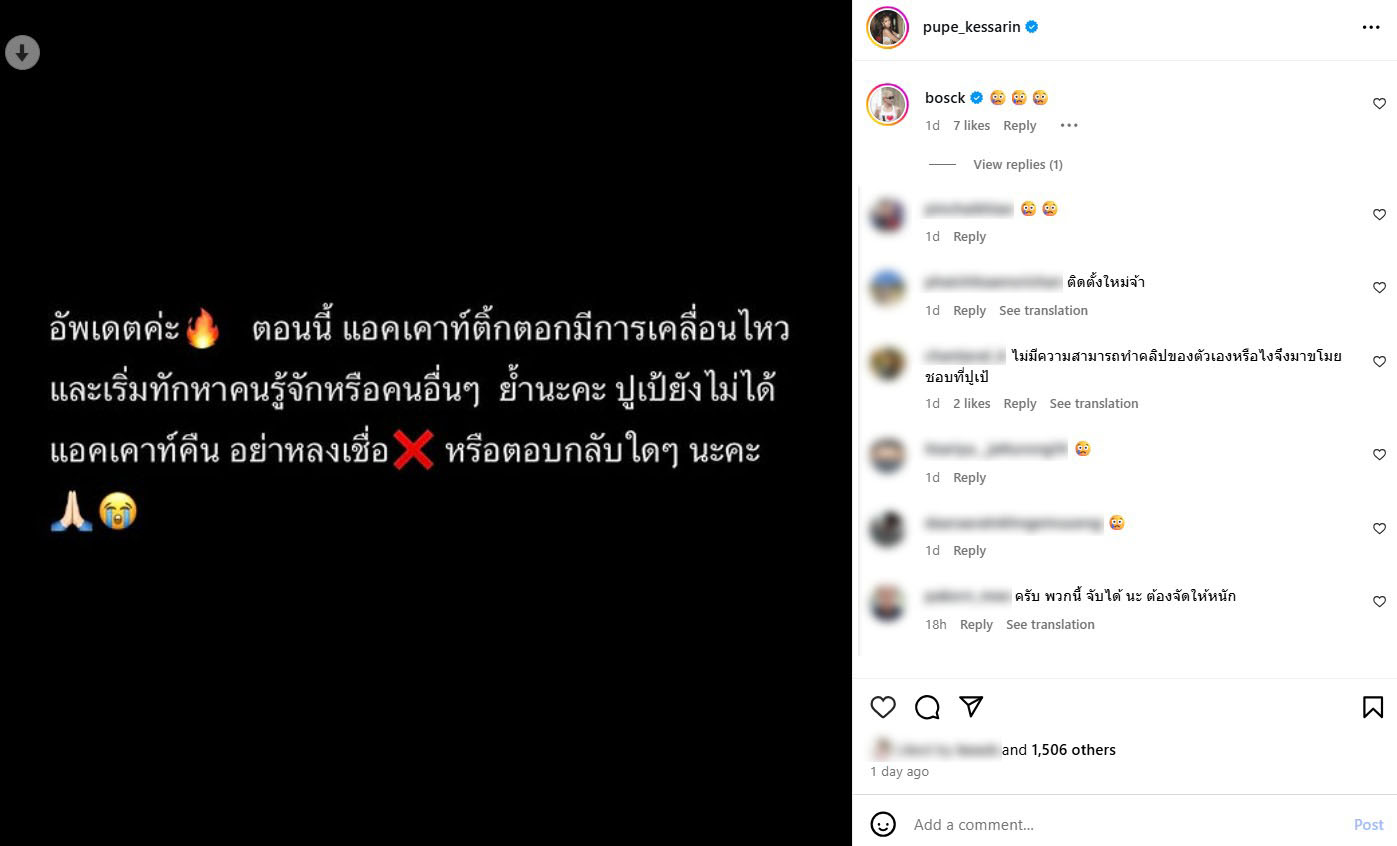Click the Add a comment input field
Image resolution: width=1397 pixels, height=846 pixels.
(x=1125, y=825)
